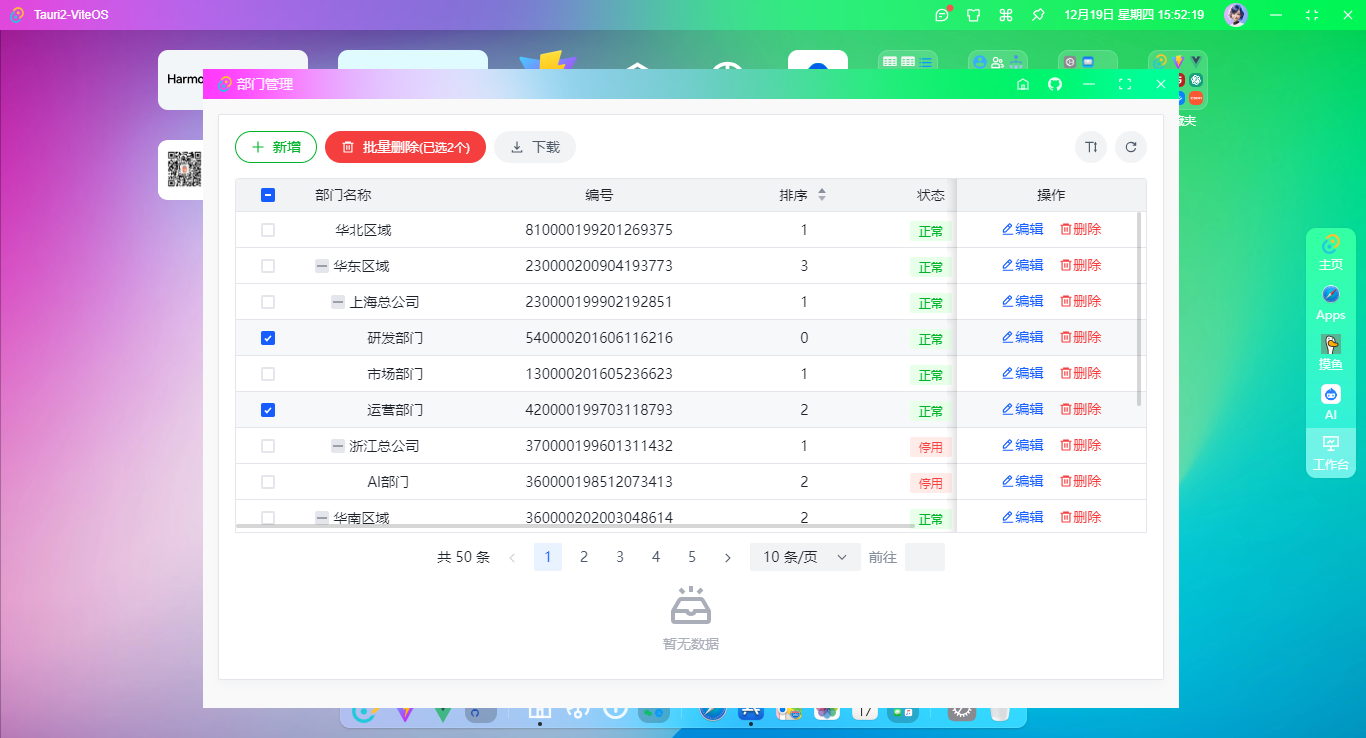This screenshot has width=1366, height=738.
Task: Click the sort arrows on 排序 column
Action: point(821,195)
